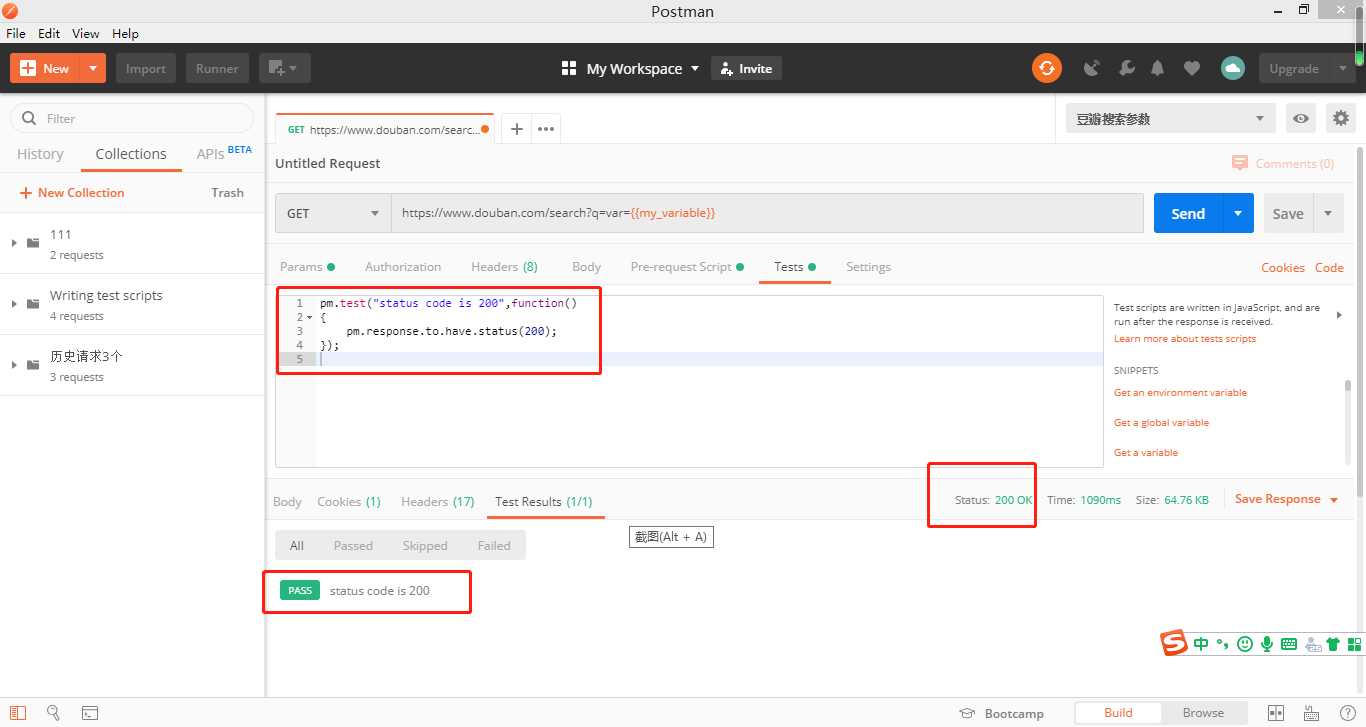Click the orange sync icon
Screen dimensions: 1366x727
(x=1047, y=68)
